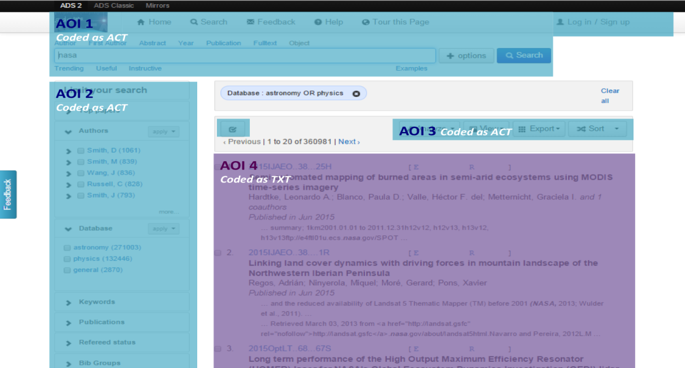Open the Sort dropdown caret
This screenshot has width=685, height=368.
(x=617, y=128)
